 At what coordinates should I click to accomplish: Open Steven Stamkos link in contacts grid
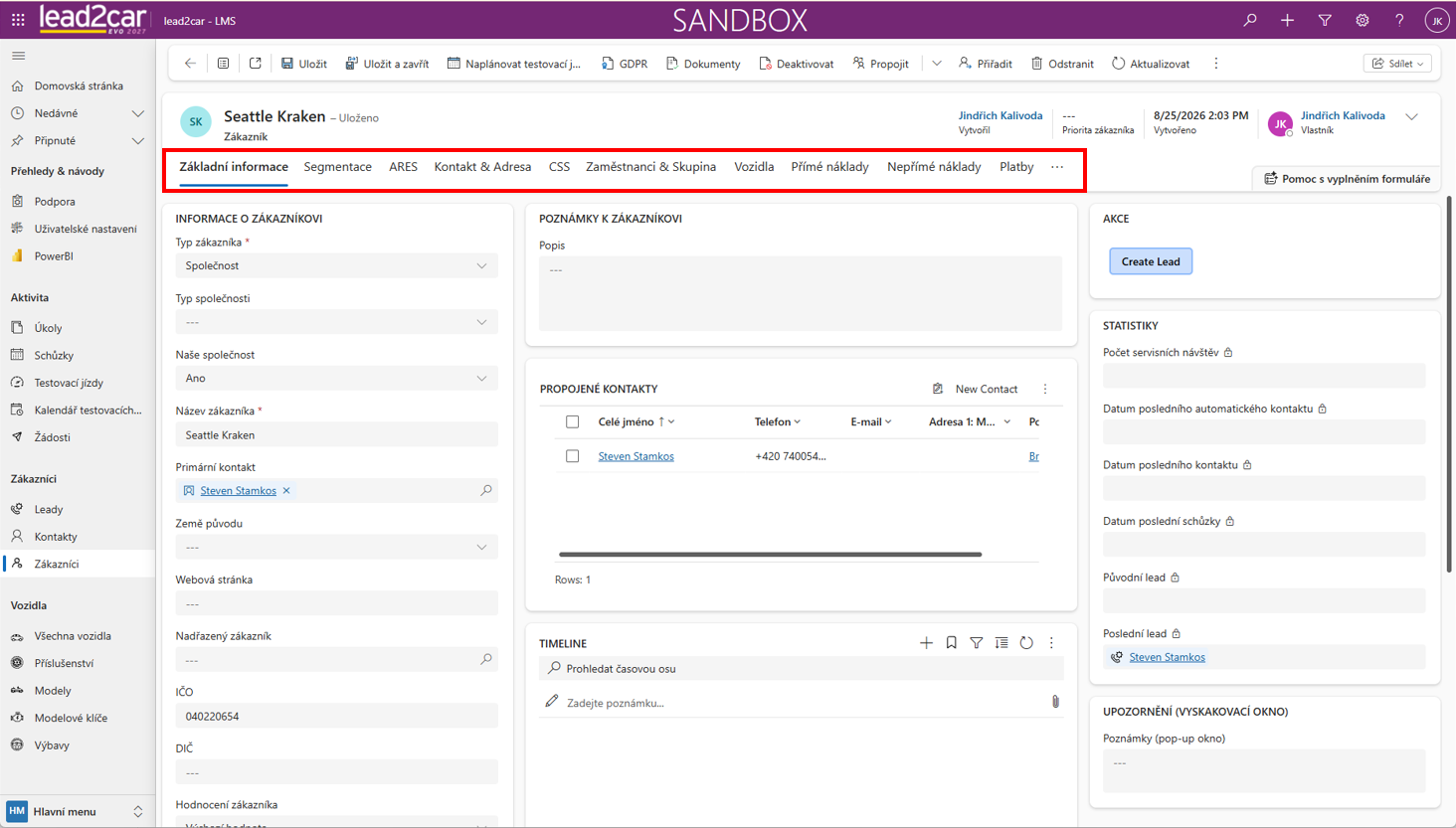(637, 456)
